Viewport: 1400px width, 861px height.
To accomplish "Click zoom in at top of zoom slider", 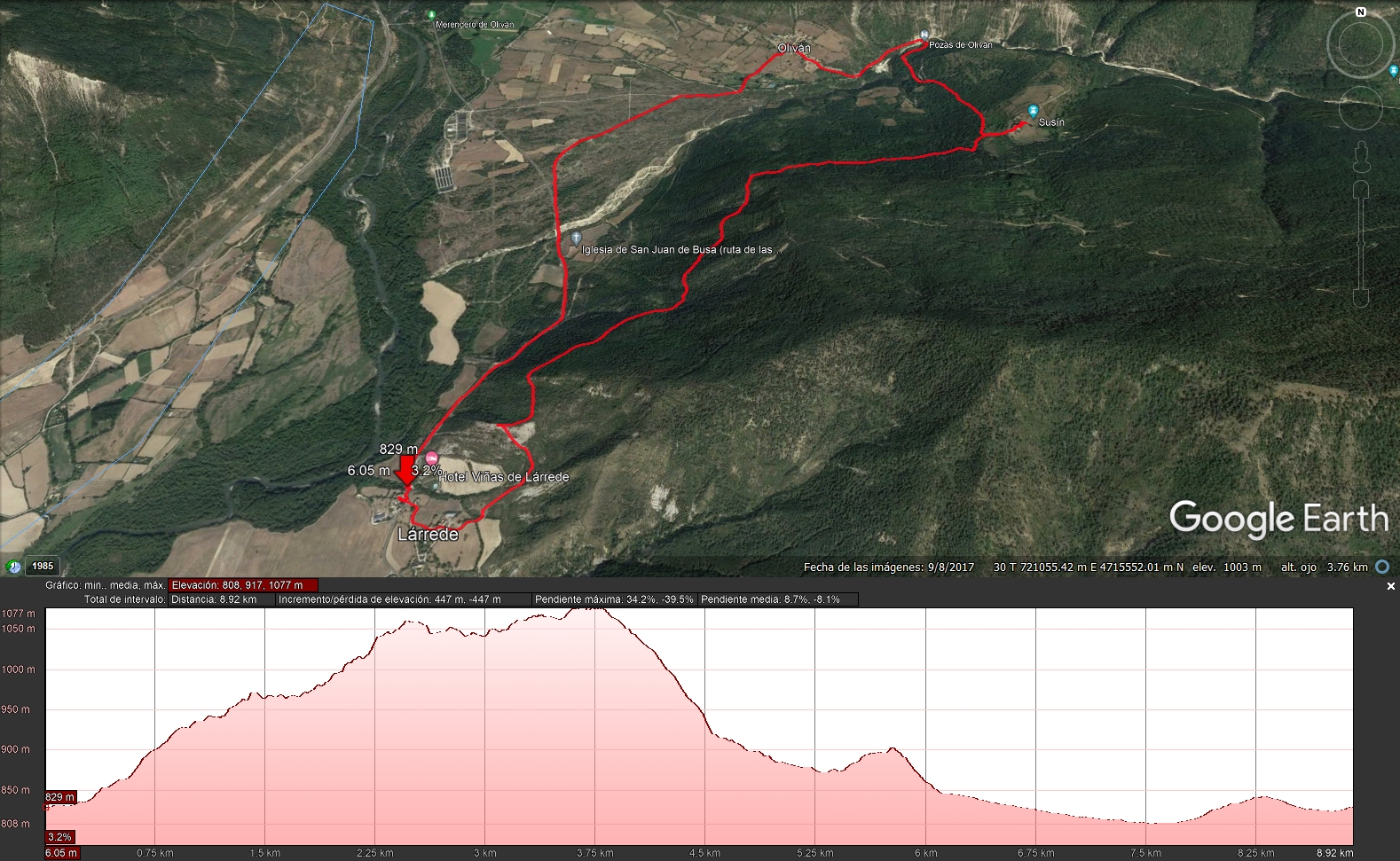I will (x=1361, y=190).
